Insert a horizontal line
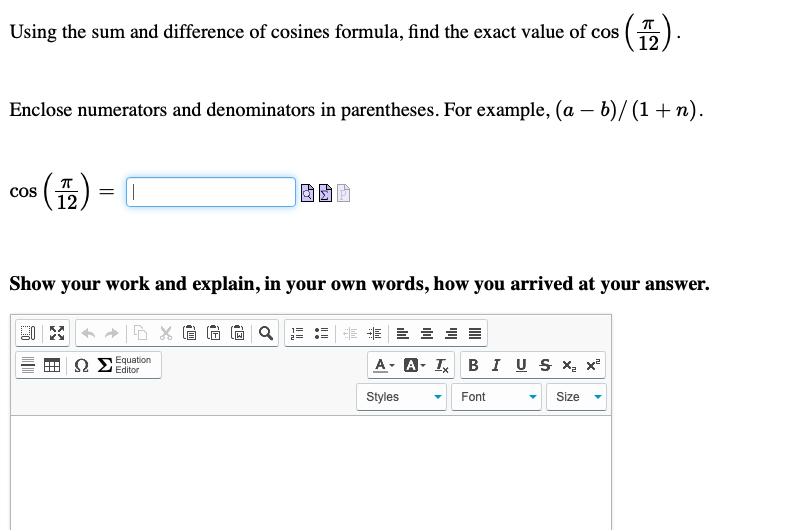Viewport: 807px width, 530px height. (28, 365)
